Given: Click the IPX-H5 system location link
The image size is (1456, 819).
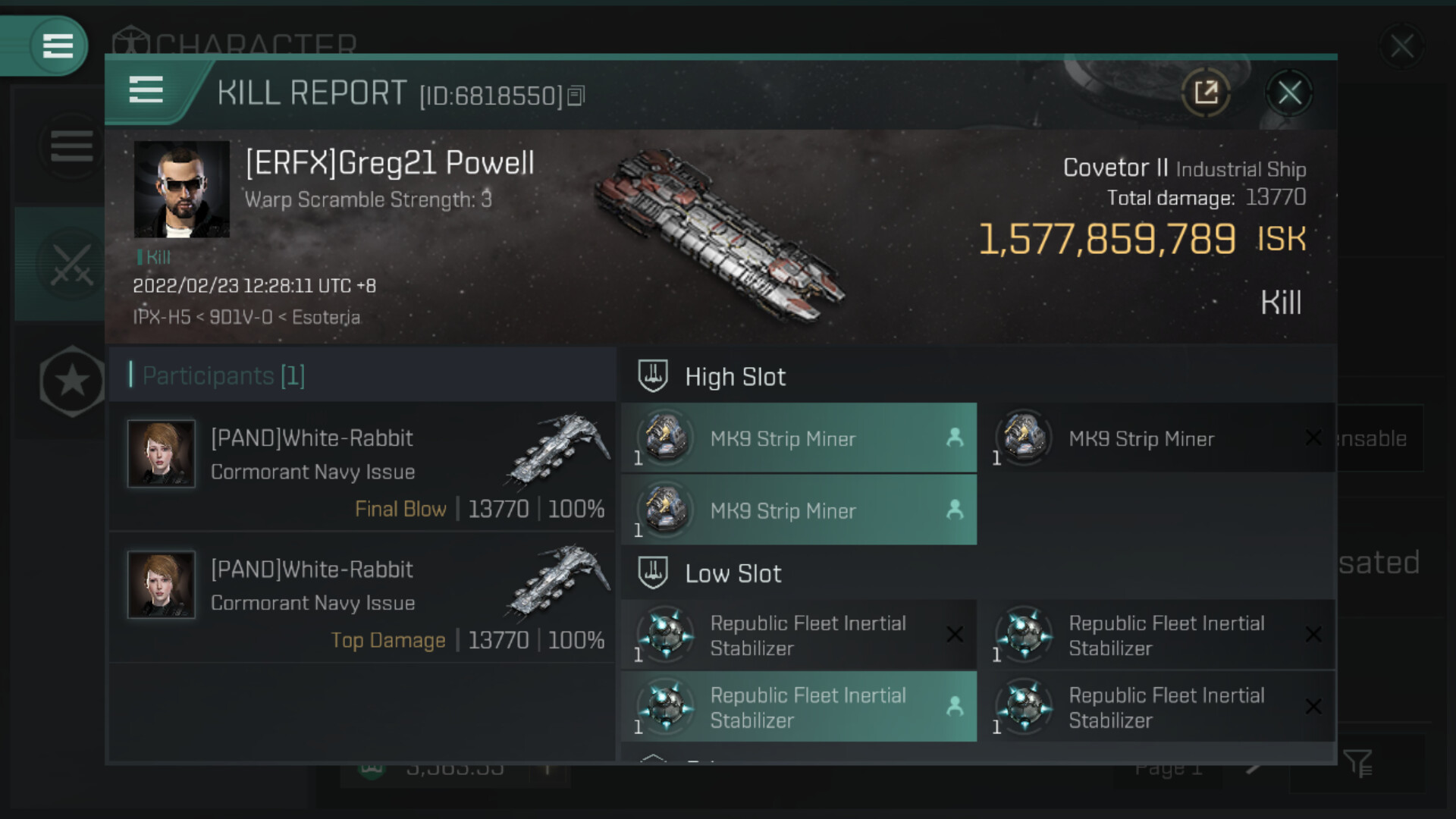Looking at the screenshot, I should coord(162,317).
